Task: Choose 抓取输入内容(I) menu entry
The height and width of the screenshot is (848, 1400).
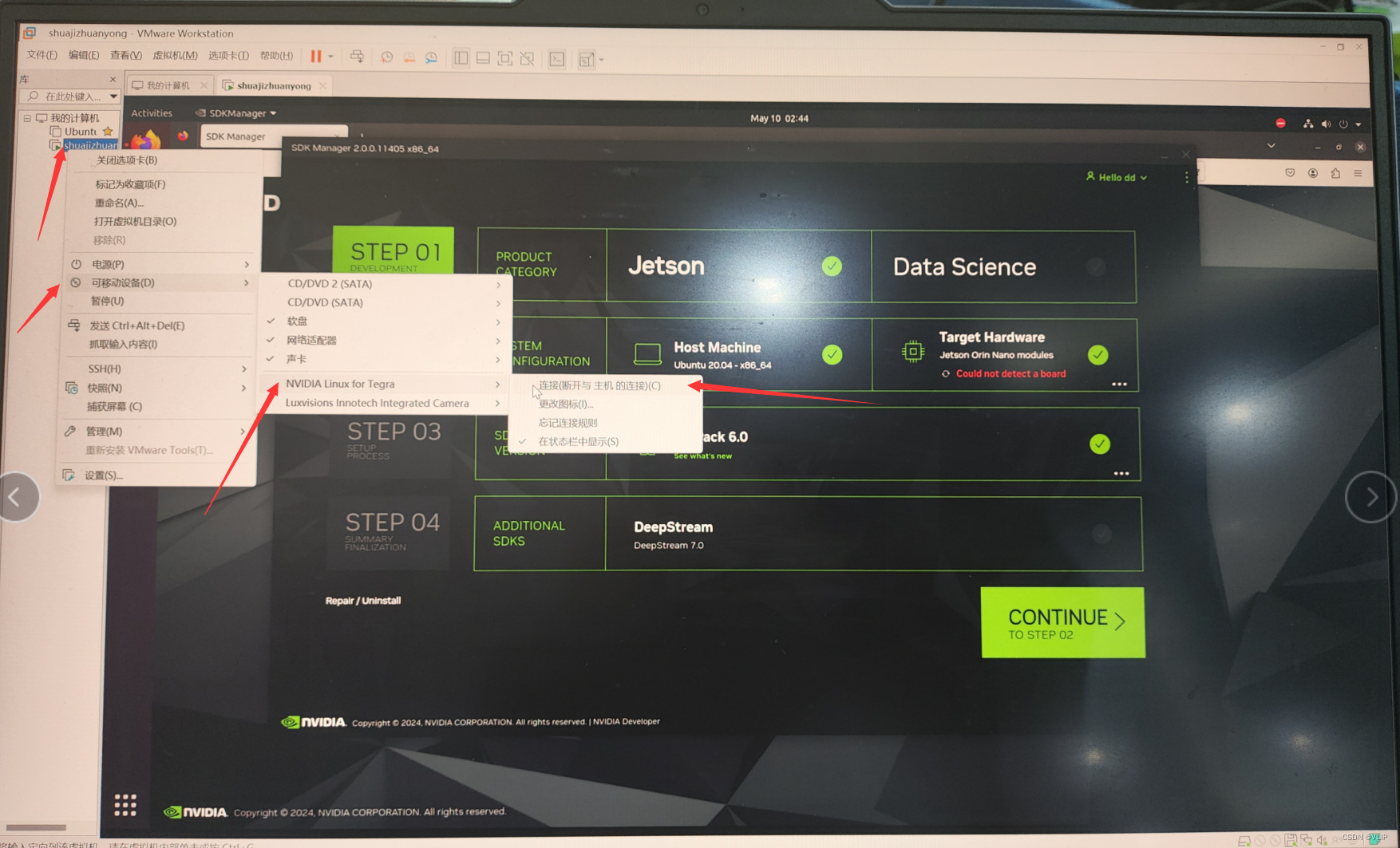Action: coord(123,345)
